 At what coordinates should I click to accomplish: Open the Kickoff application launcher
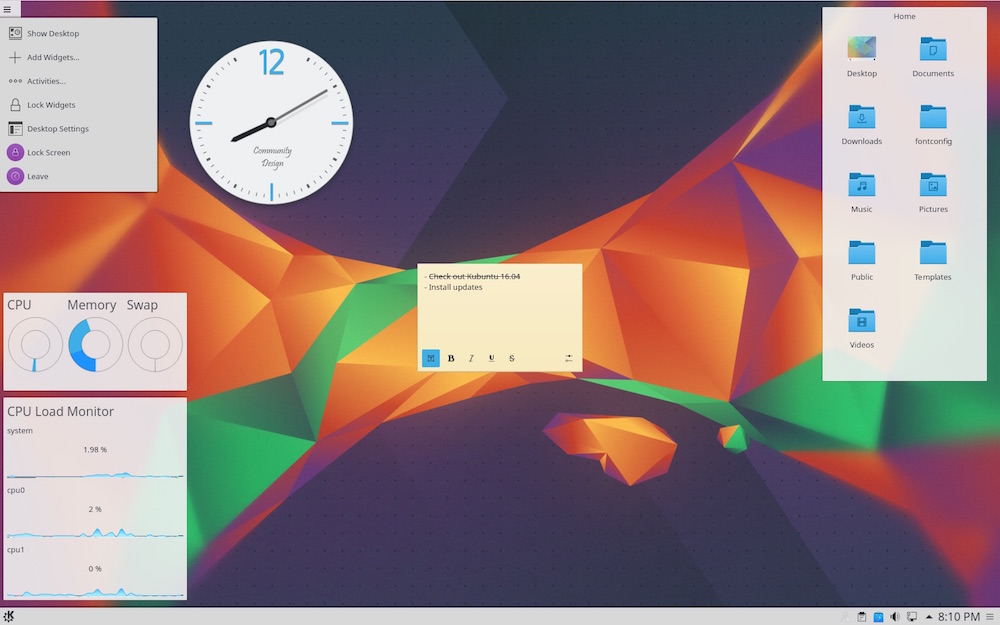[8, 616]
